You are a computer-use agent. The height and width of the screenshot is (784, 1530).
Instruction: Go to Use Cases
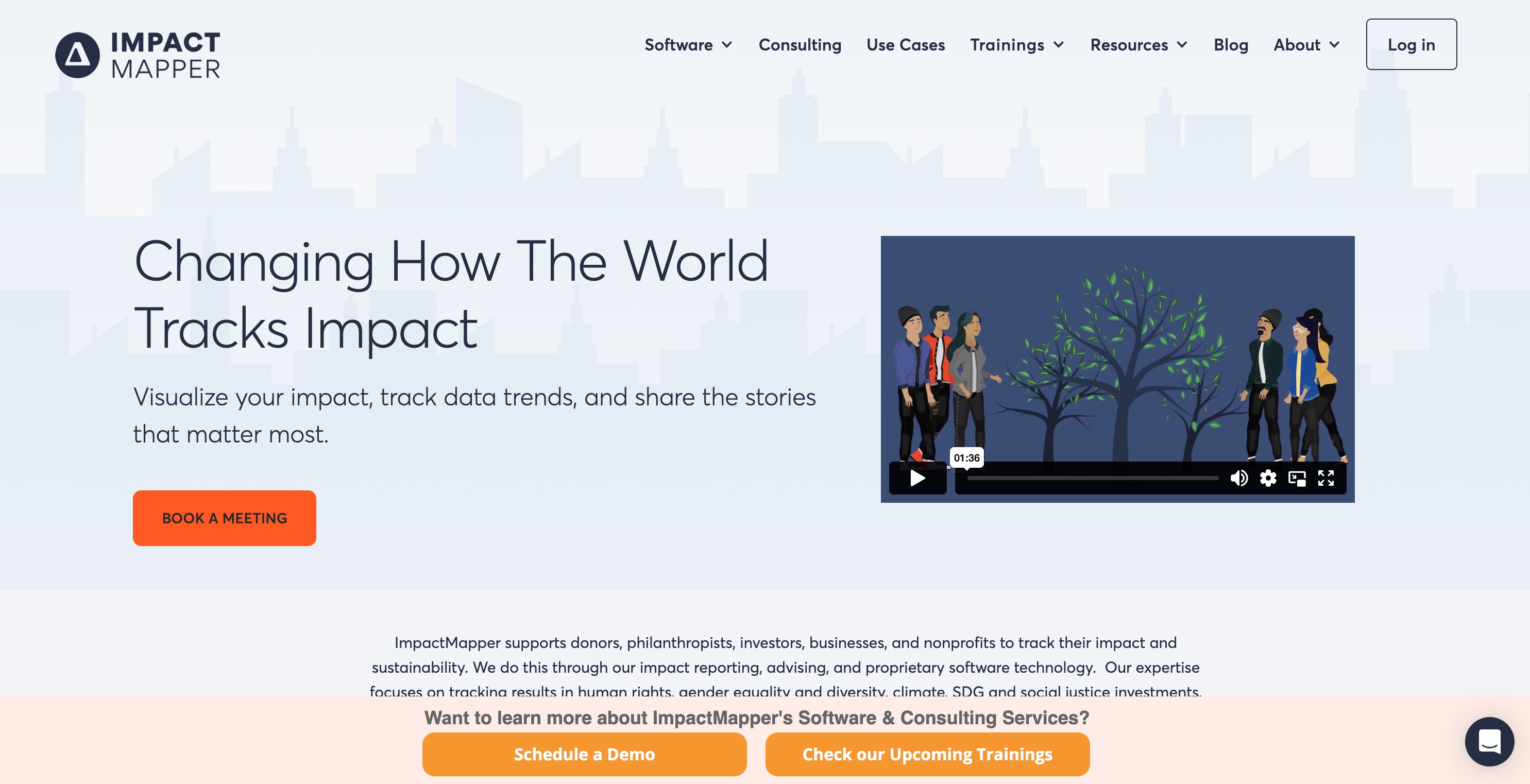point(905,44)
